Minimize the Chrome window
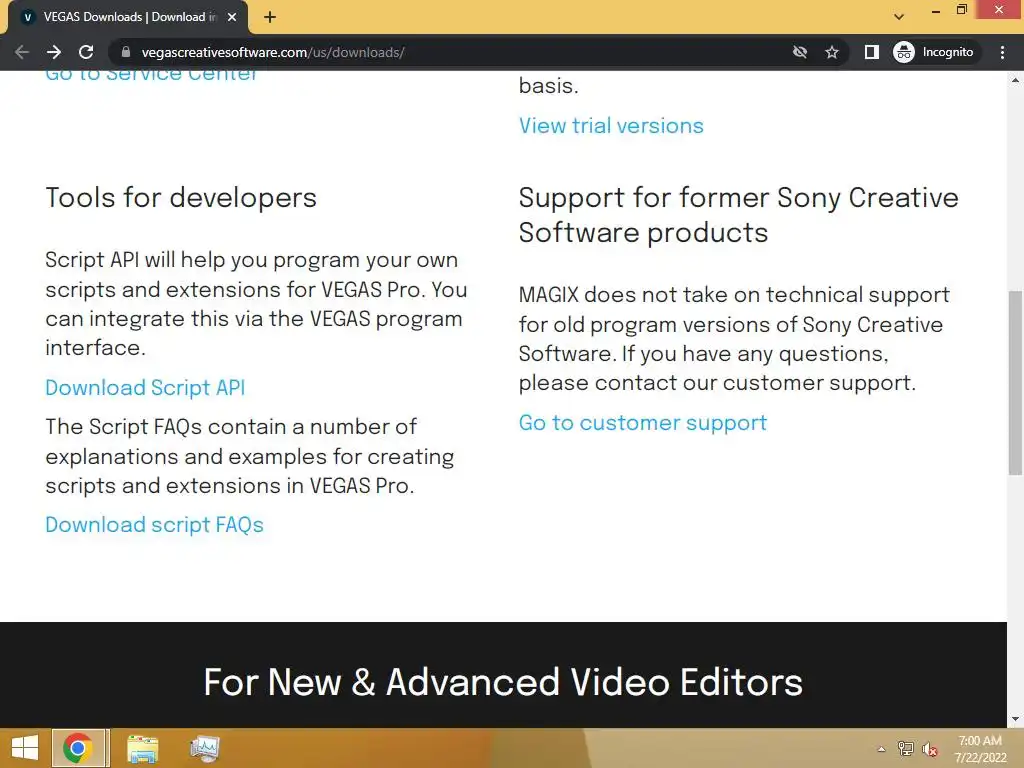1024x768 pixels. coord(936,10)
